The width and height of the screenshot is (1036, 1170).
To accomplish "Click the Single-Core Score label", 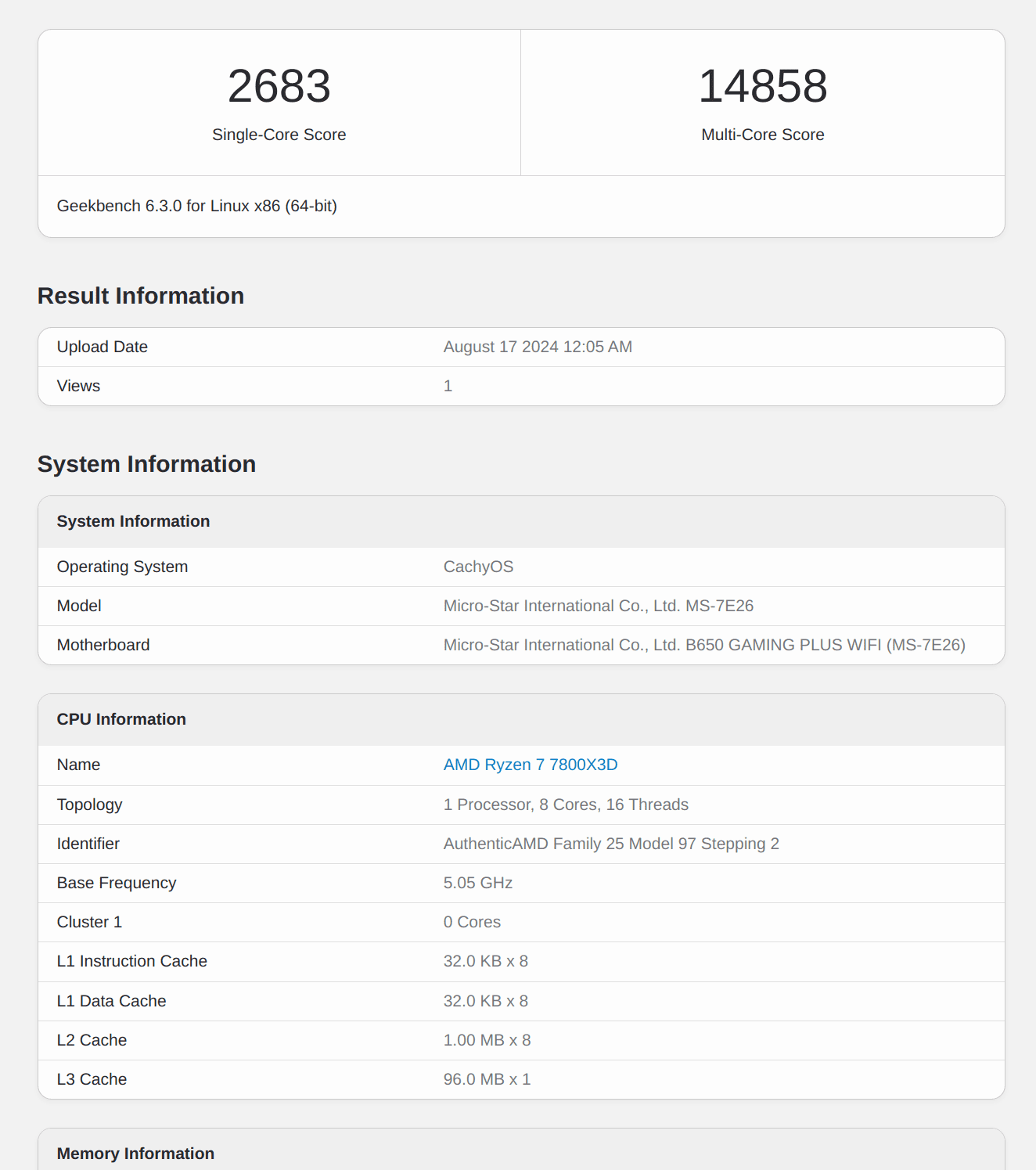I will [279, 135].
